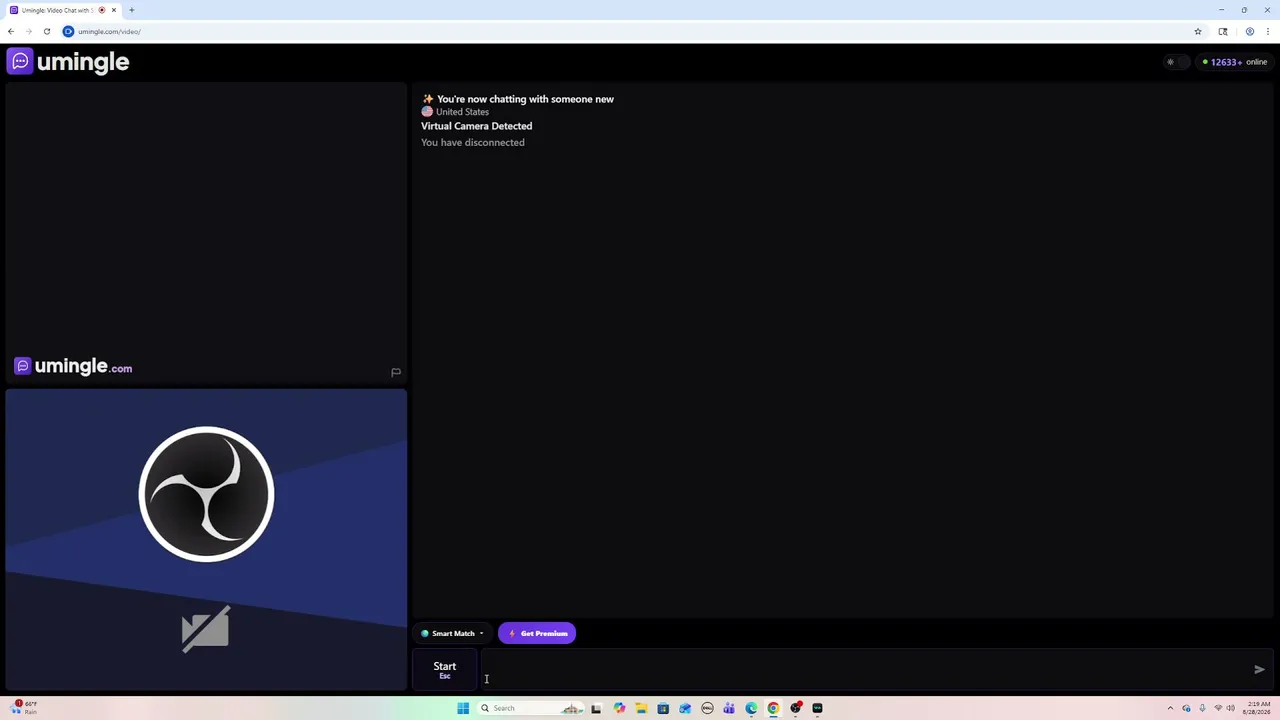Open Copilot from the taskbar
1280x720 pixels.
click(619, 708)
